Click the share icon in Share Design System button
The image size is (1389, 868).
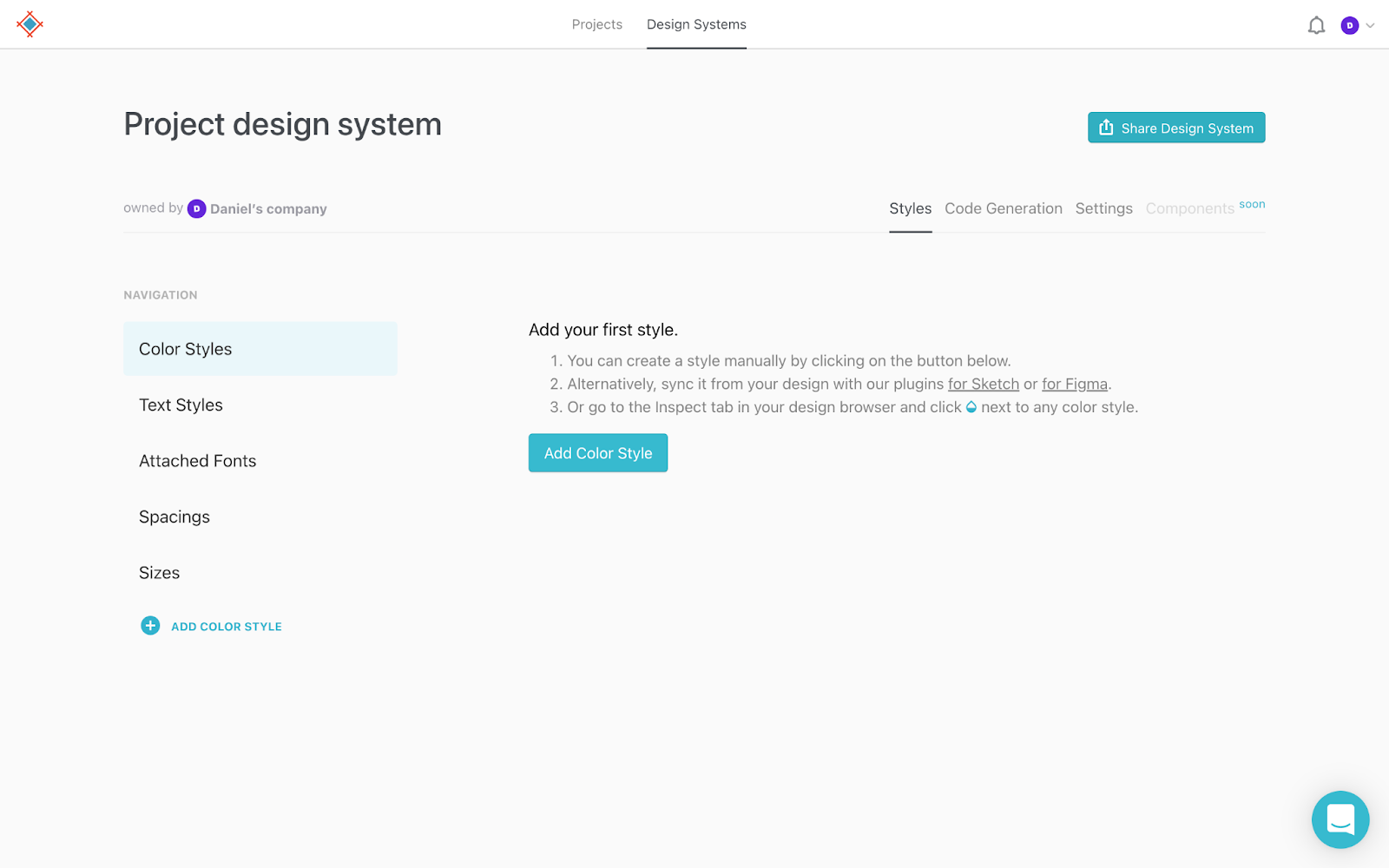(x=1106, y=128)
